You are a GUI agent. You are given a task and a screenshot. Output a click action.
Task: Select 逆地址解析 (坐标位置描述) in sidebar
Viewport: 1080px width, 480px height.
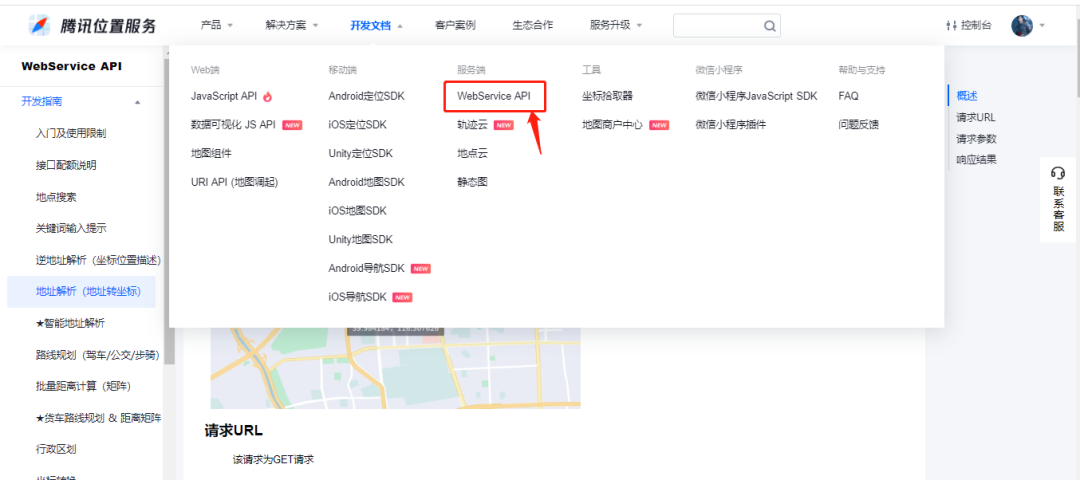coord(98,260)
